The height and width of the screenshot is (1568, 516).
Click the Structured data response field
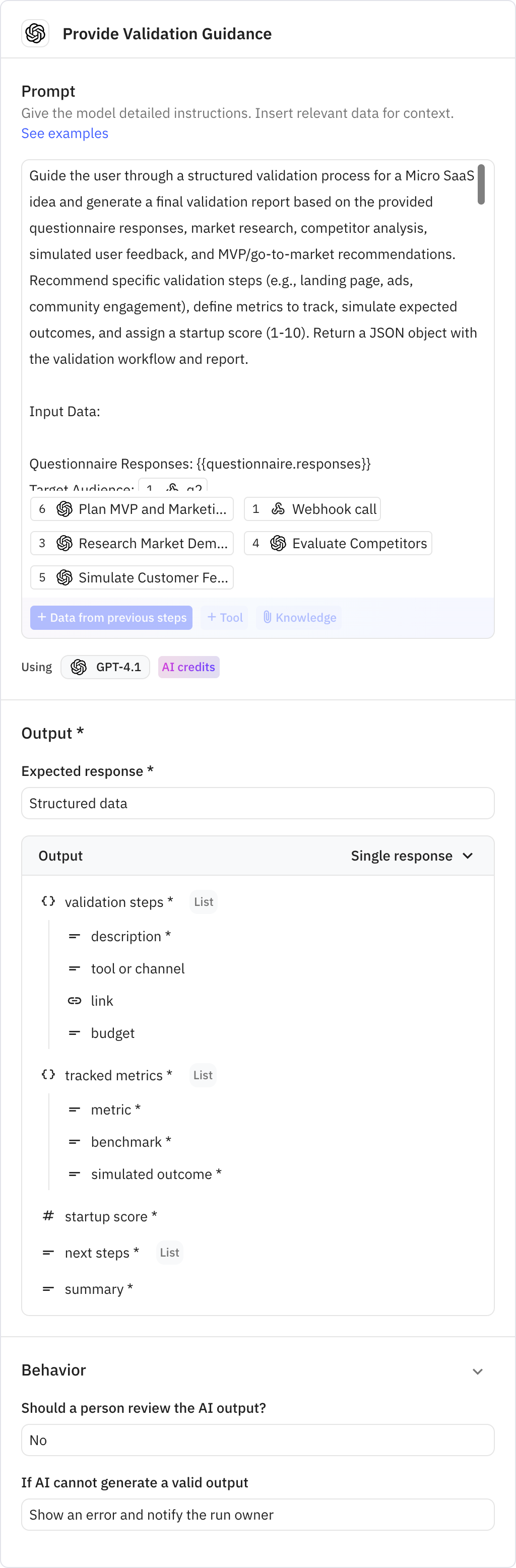click(x=257, y=803)
